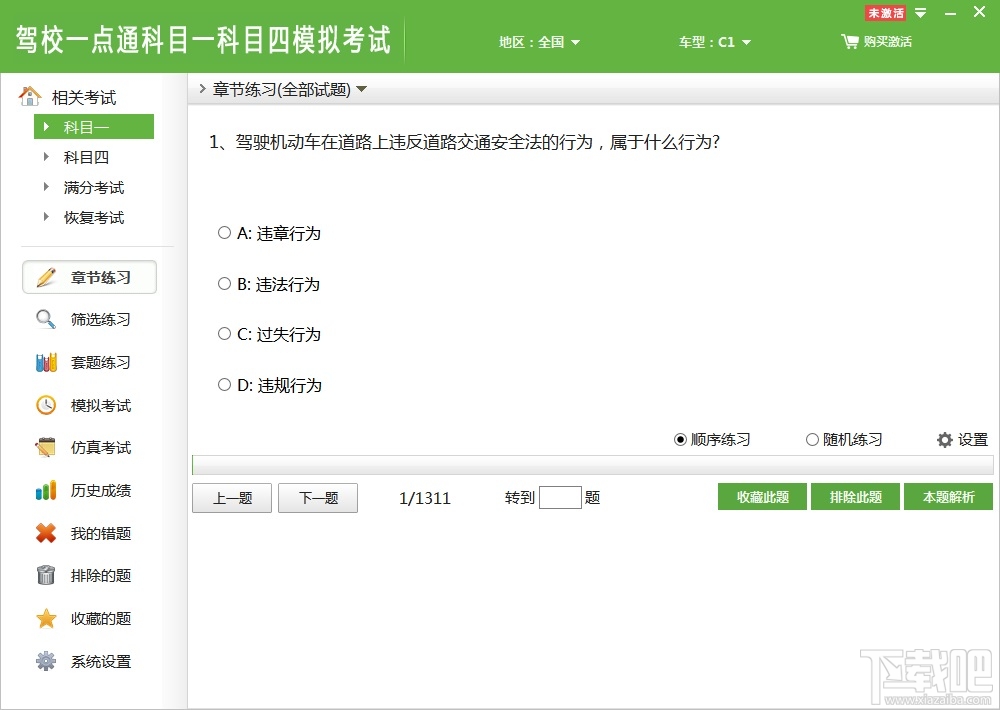Click the trash can icon for 排除的题
1000x710 pixels.
click(x=46, y=575)
